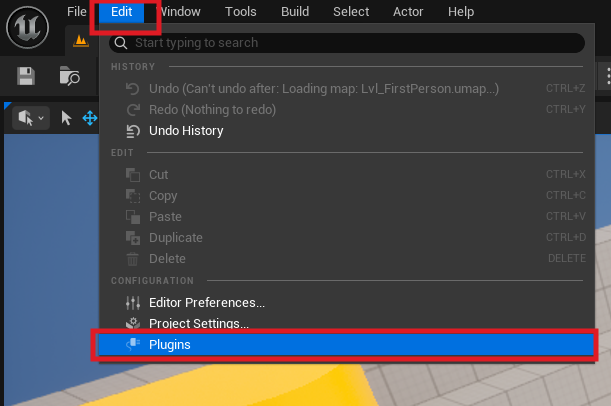The width and height of the screenshot is (611, 406).
Task: Open the Actor menu
Action: click(408, 12)
